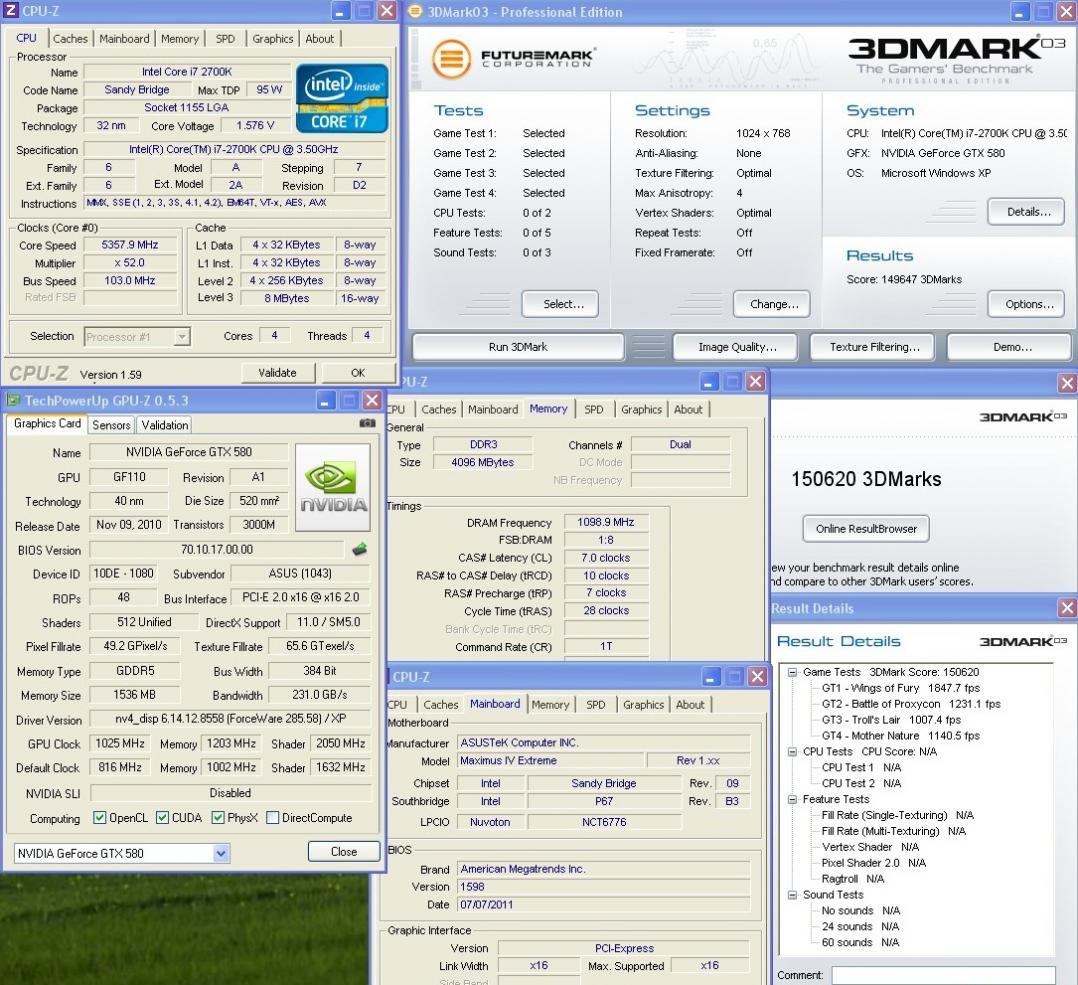Open SPD tab in the processor CPU-Z window
1078x985 pixels.
click(x=225, y=38)
